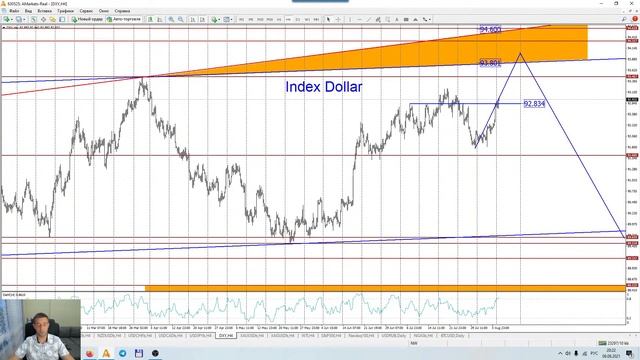Switch to the BTCUSD Daily chart tab

click(452, 336)
